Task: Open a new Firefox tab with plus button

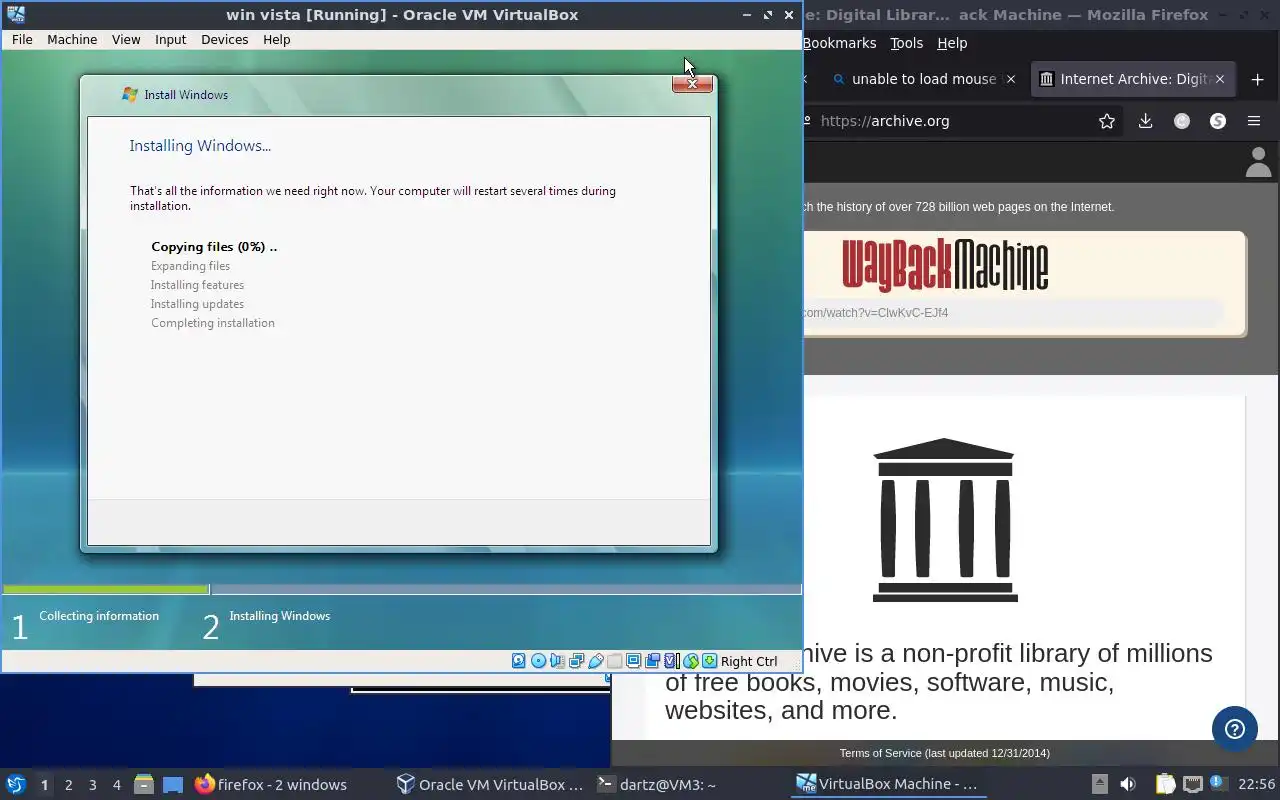Action: point(1257,79)
